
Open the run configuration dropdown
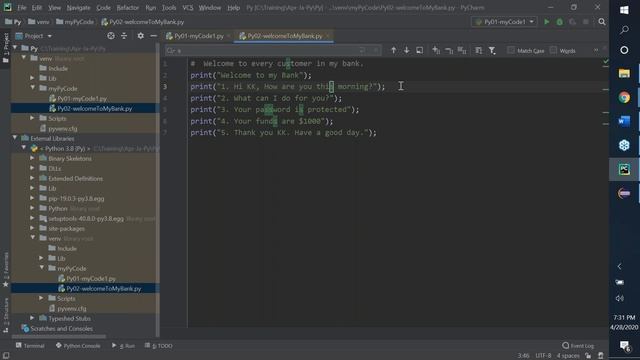(x=504, y=22)
